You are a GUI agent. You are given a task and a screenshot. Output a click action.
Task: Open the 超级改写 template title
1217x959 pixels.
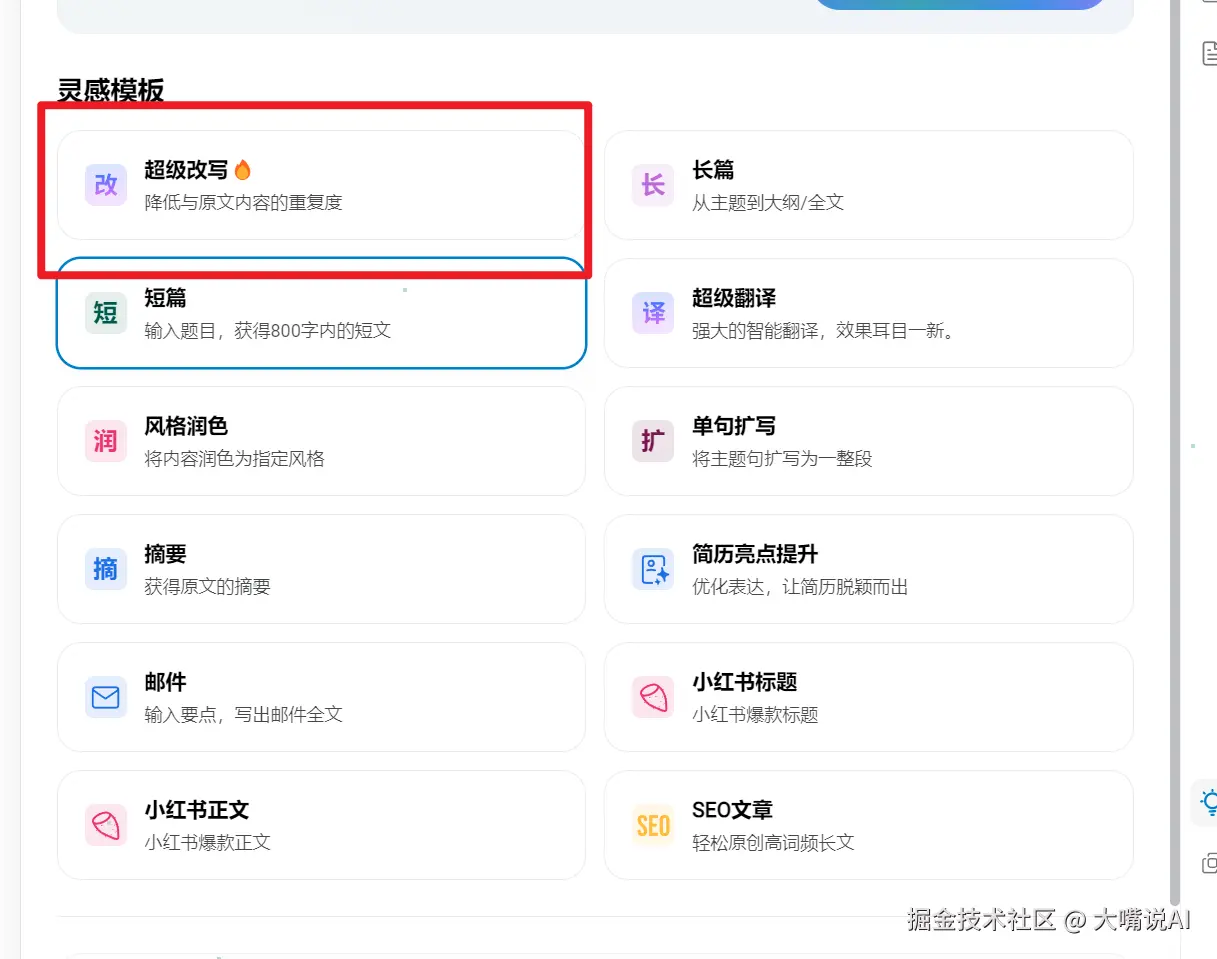coord(186,170)
